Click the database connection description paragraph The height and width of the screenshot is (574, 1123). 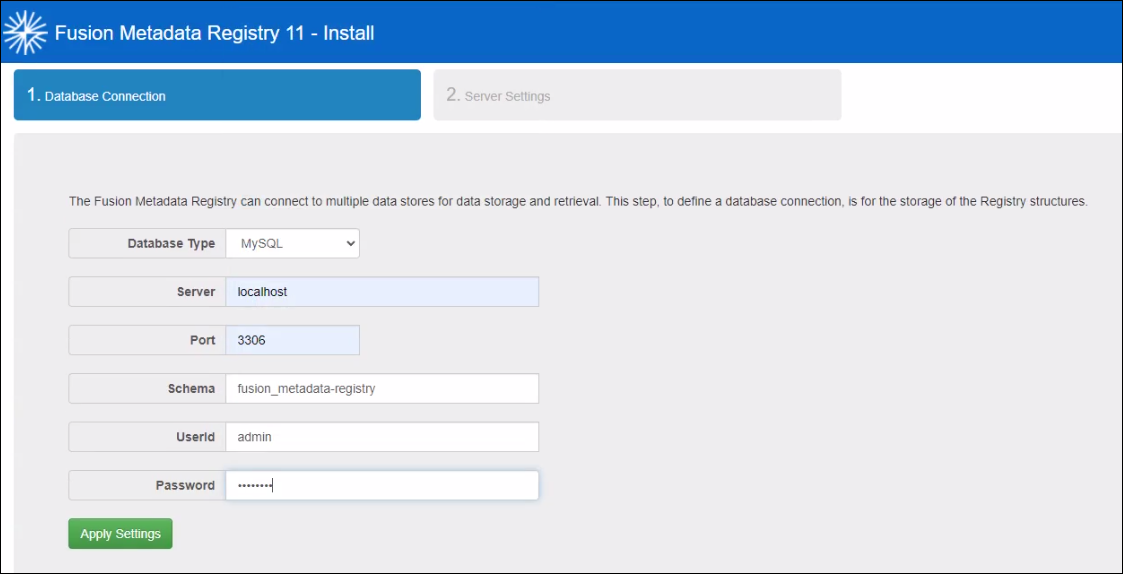click(x=577, y=201)
